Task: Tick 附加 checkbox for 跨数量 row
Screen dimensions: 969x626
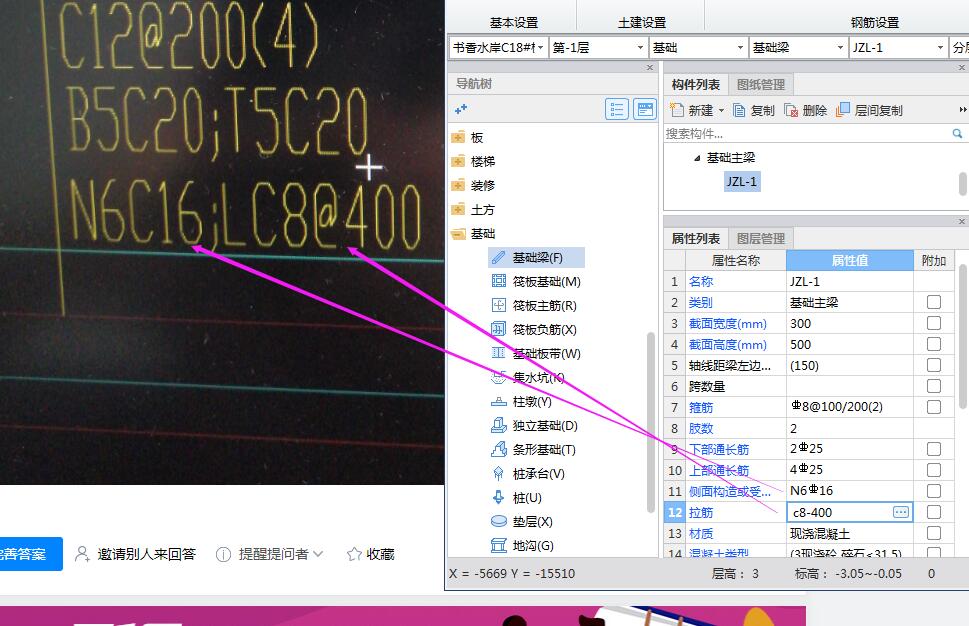Action: point(934,386)
